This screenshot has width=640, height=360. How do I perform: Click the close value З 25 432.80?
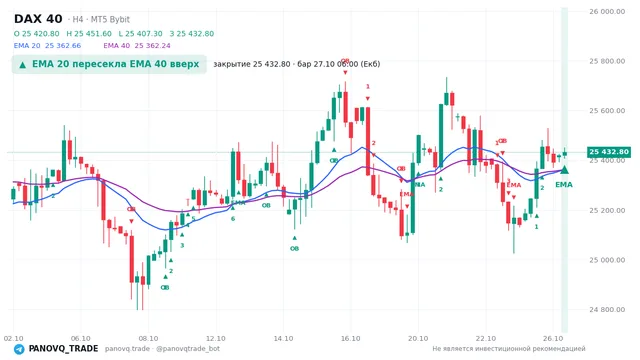[192, 33]
